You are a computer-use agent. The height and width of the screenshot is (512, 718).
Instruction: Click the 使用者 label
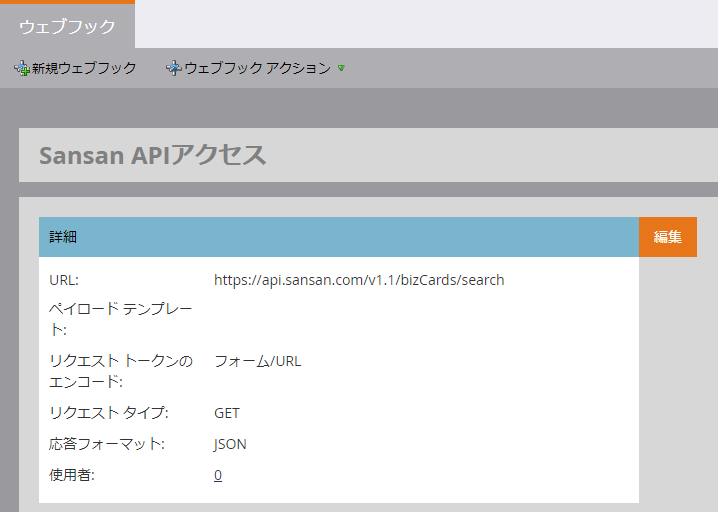(x=72, y=475)
